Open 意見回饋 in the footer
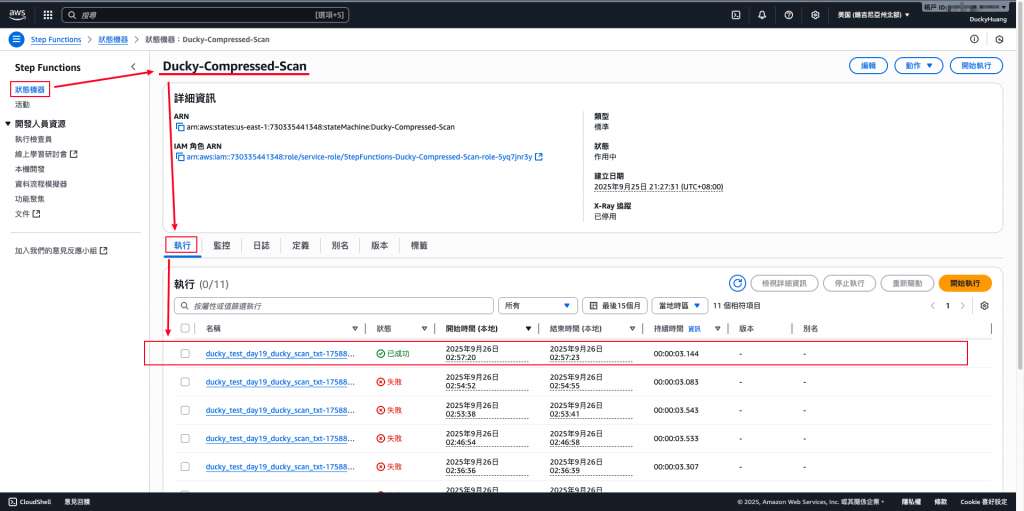 pyautogui.click(x=77, y=502)
